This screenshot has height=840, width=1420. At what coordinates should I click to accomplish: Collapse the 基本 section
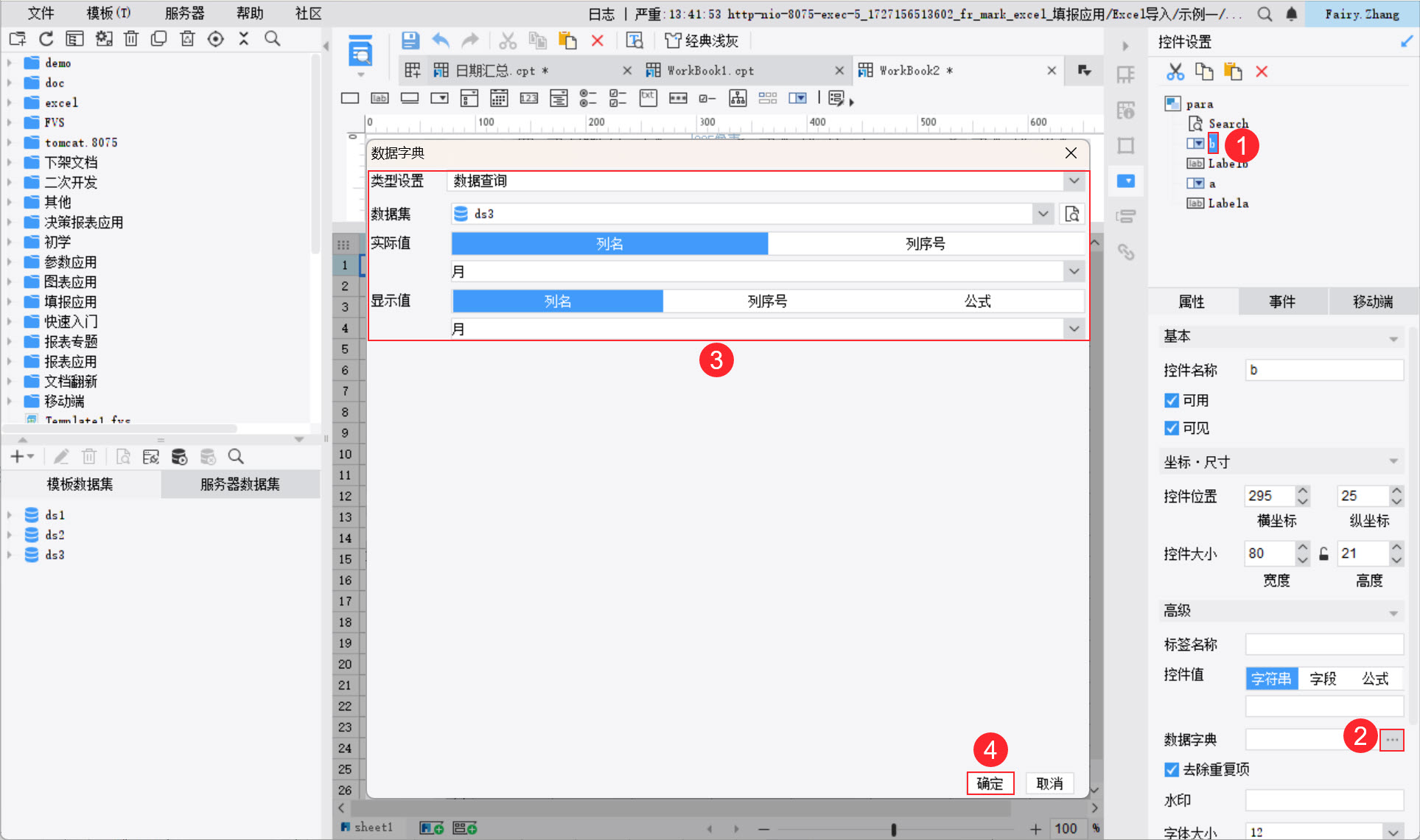click(x=1393, y=338)
